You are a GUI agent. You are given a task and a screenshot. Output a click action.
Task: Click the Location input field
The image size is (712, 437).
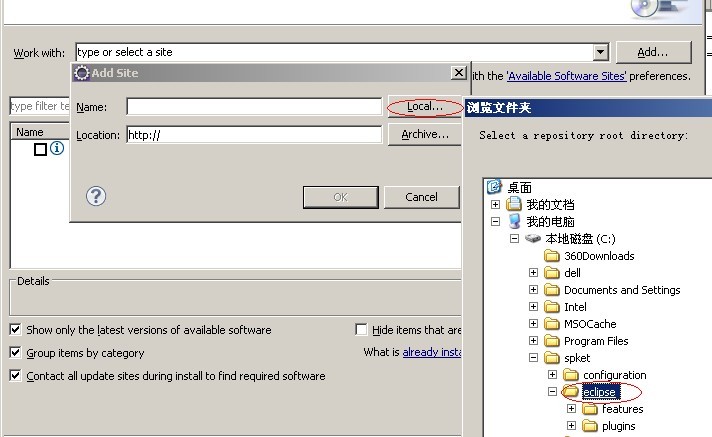click(253, 135)
